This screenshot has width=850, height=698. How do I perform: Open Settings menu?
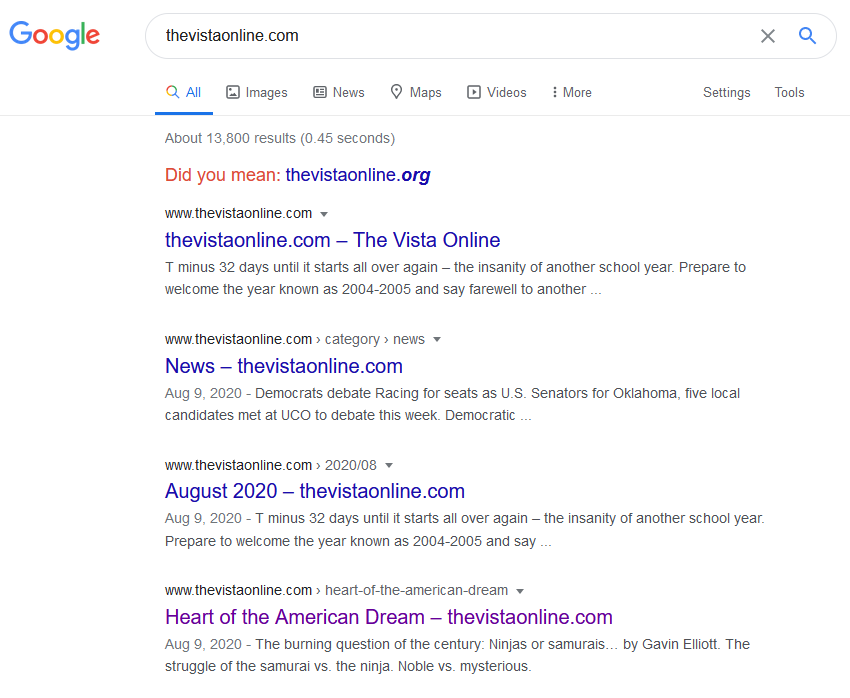click(x=726, y=93)
